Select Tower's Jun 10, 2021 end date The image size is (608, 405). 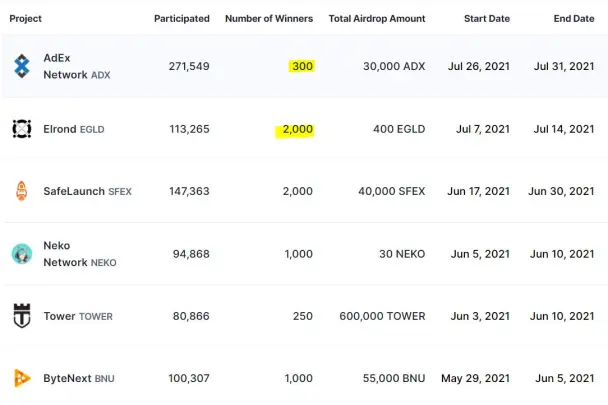[x=562, y=316]
